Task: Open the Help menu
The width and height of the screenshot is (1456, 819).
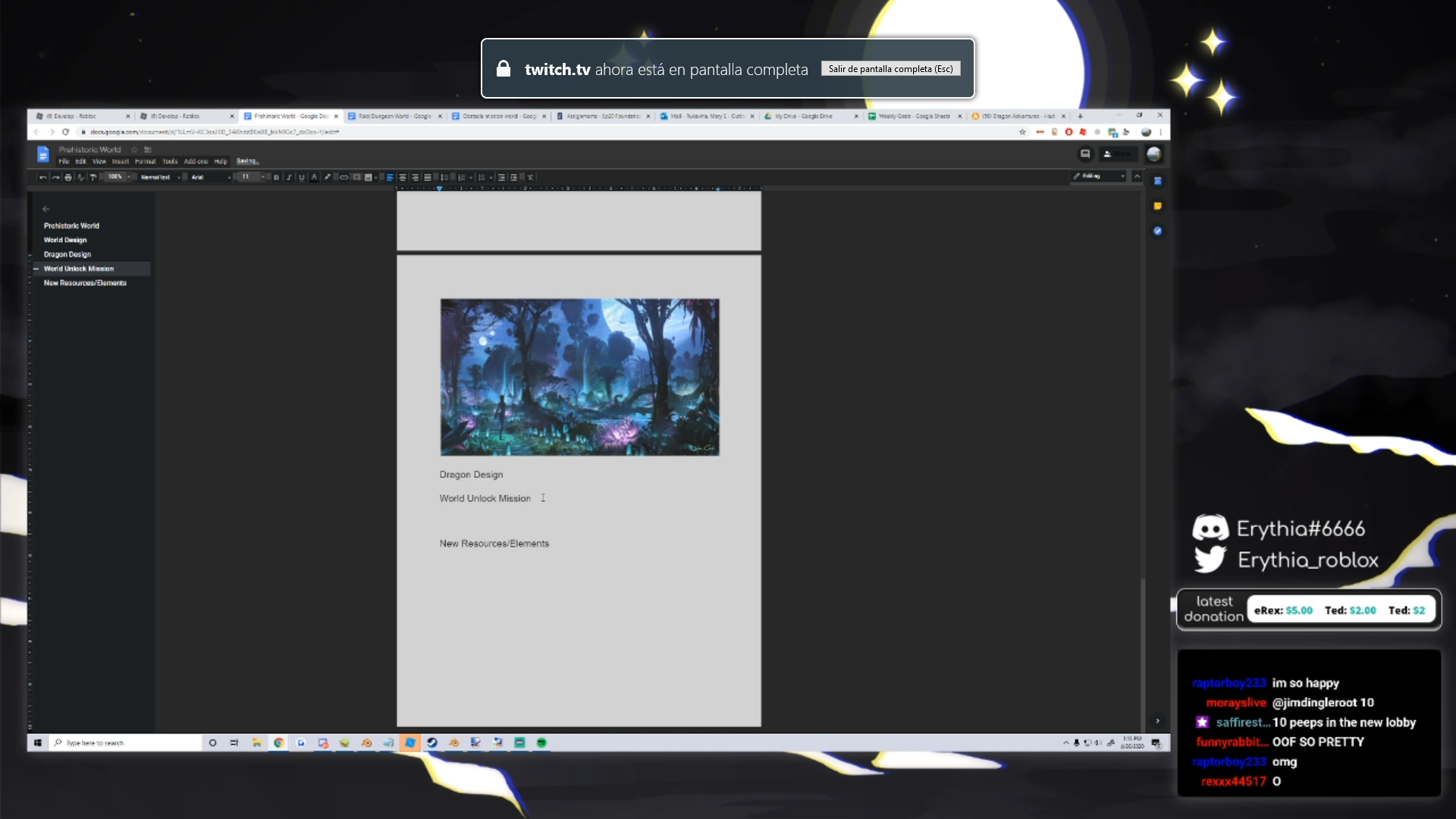Action: pyautogui.click(x=221, y=162)
